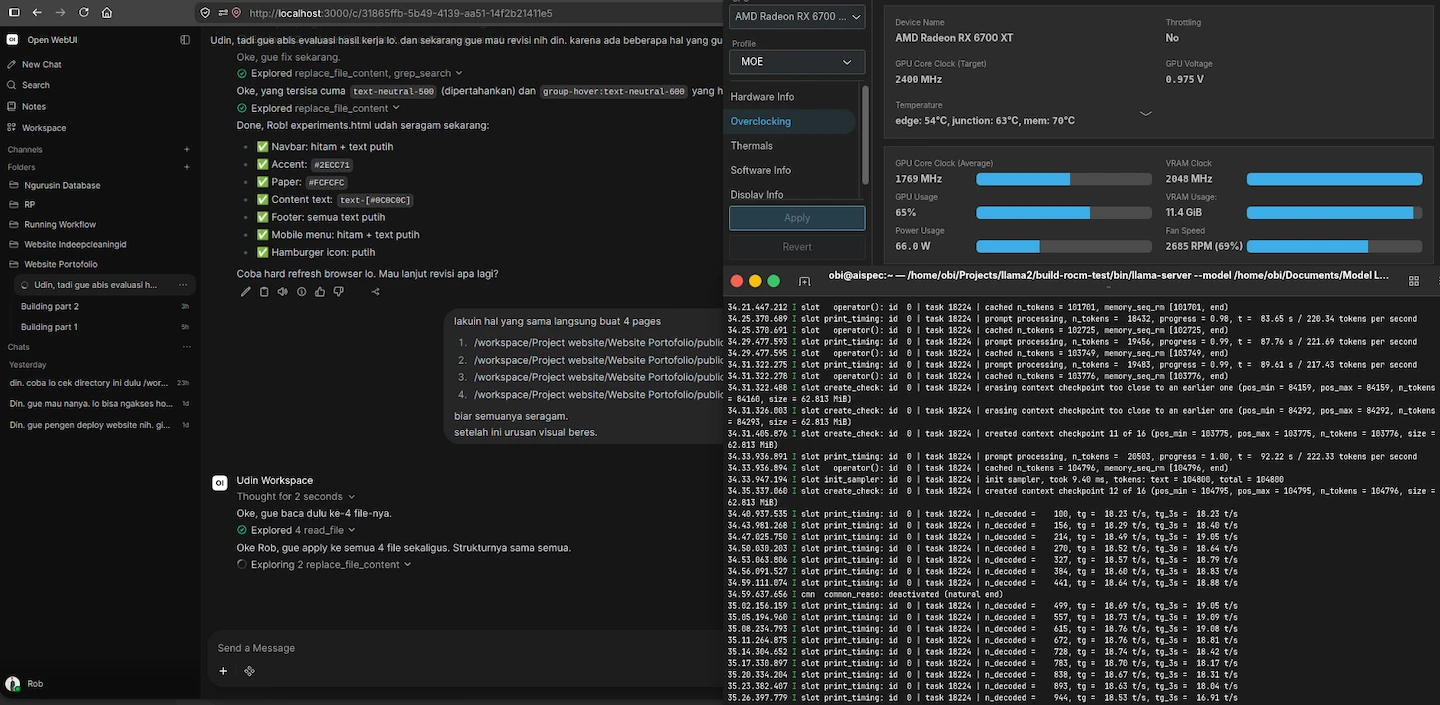Switch to Software Info page
1440x705 pixels.
coord(760,170)
